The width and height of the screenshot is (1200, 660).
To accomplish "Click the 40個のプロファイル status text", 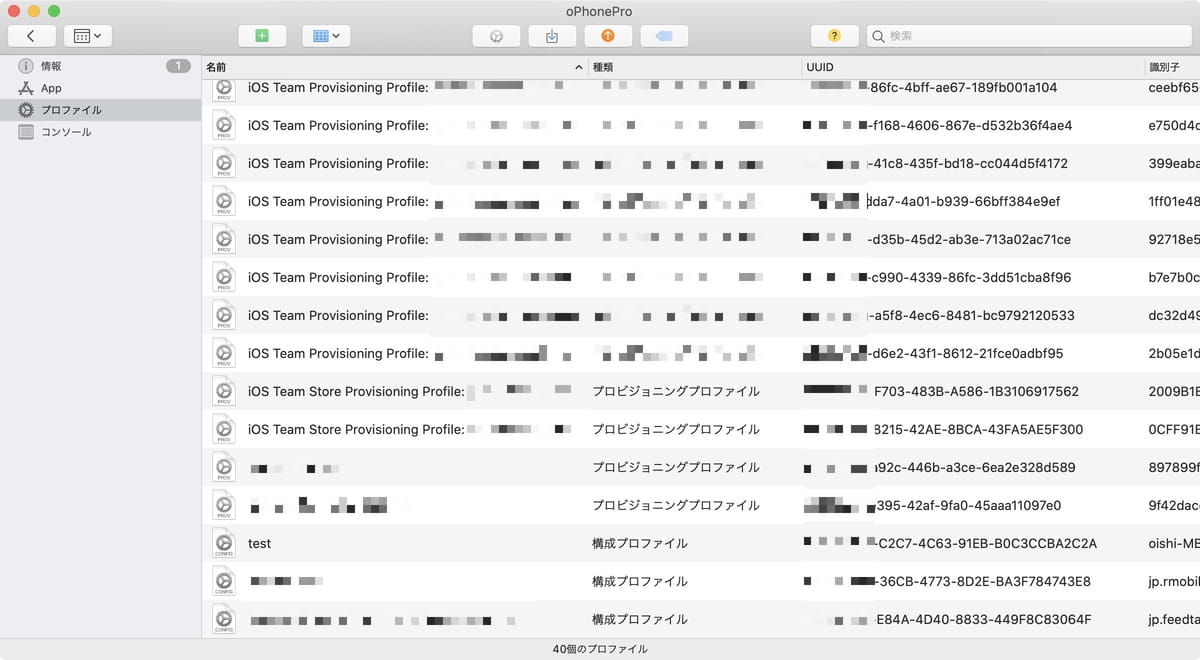I will 600,649.
